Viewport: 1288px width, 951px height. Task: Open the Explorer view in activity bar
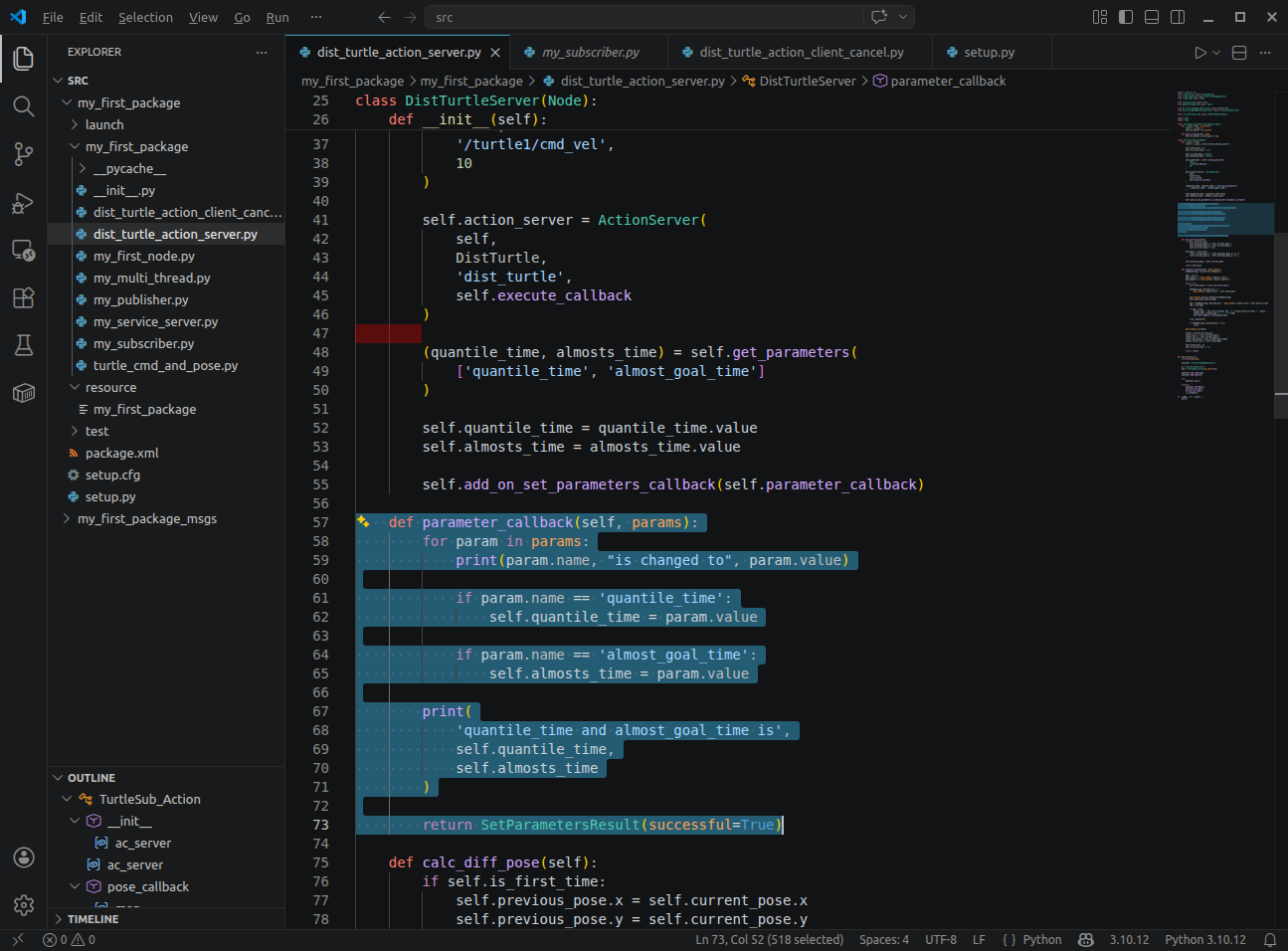[24, 59]
